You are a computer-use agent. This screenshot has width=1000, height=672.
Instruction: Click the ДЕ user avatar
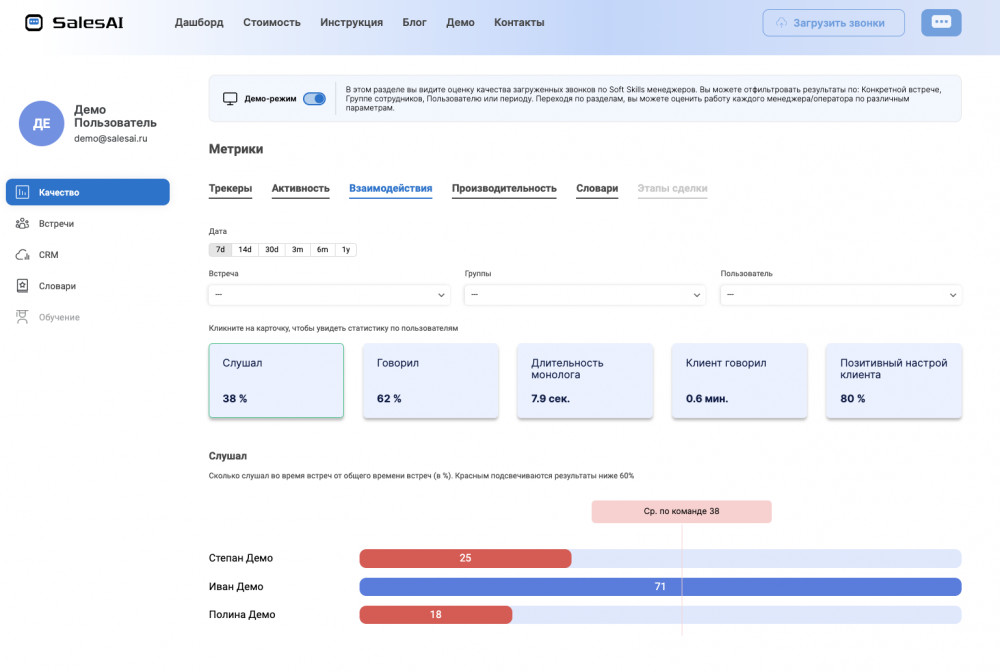tap(42, 124)
